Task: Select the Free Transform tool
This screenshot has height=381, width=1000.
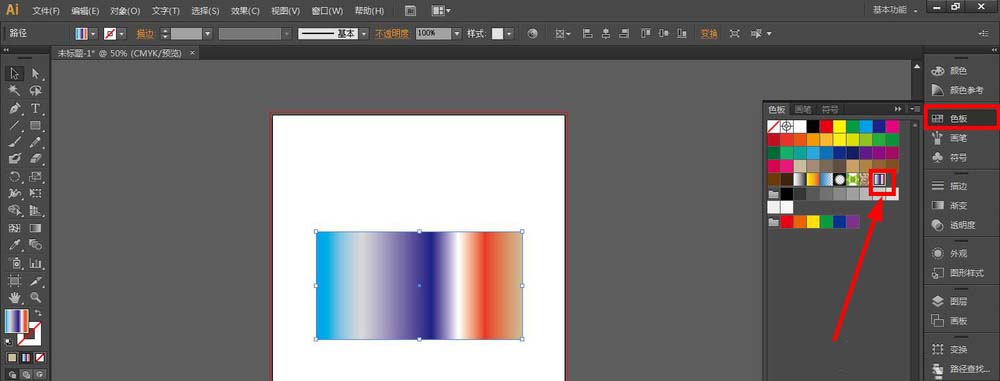Action: click(36, 193)
